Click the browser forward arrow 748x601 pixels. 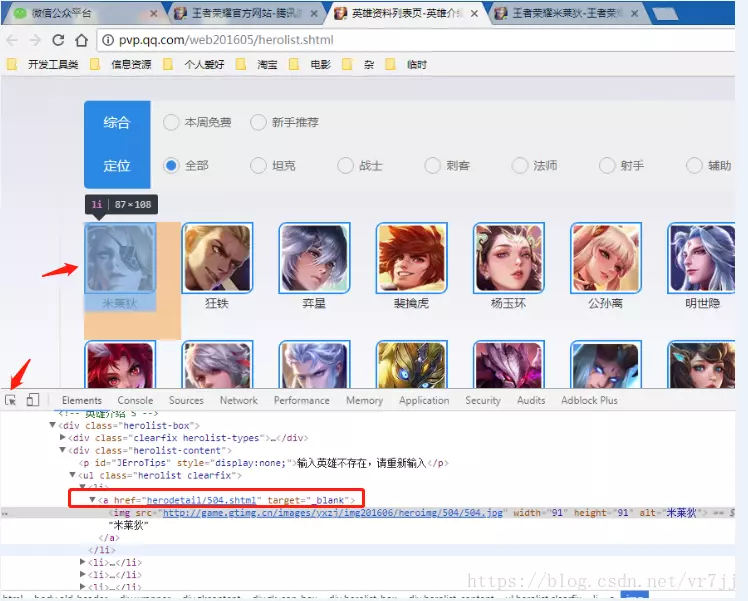pyautogui.click(x=35, y=40)
